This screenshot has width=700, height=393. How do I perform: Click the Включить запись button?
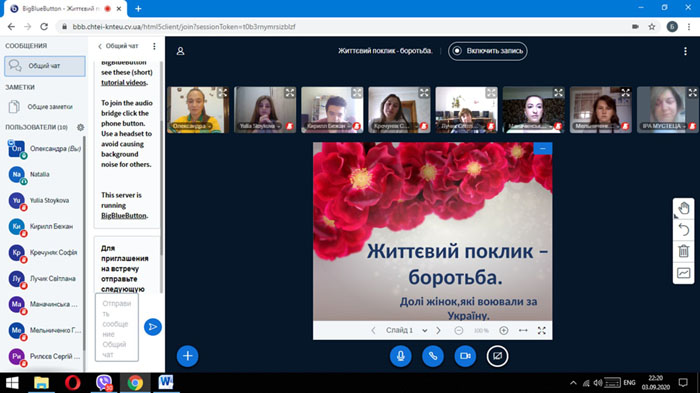tap(488, 51)
